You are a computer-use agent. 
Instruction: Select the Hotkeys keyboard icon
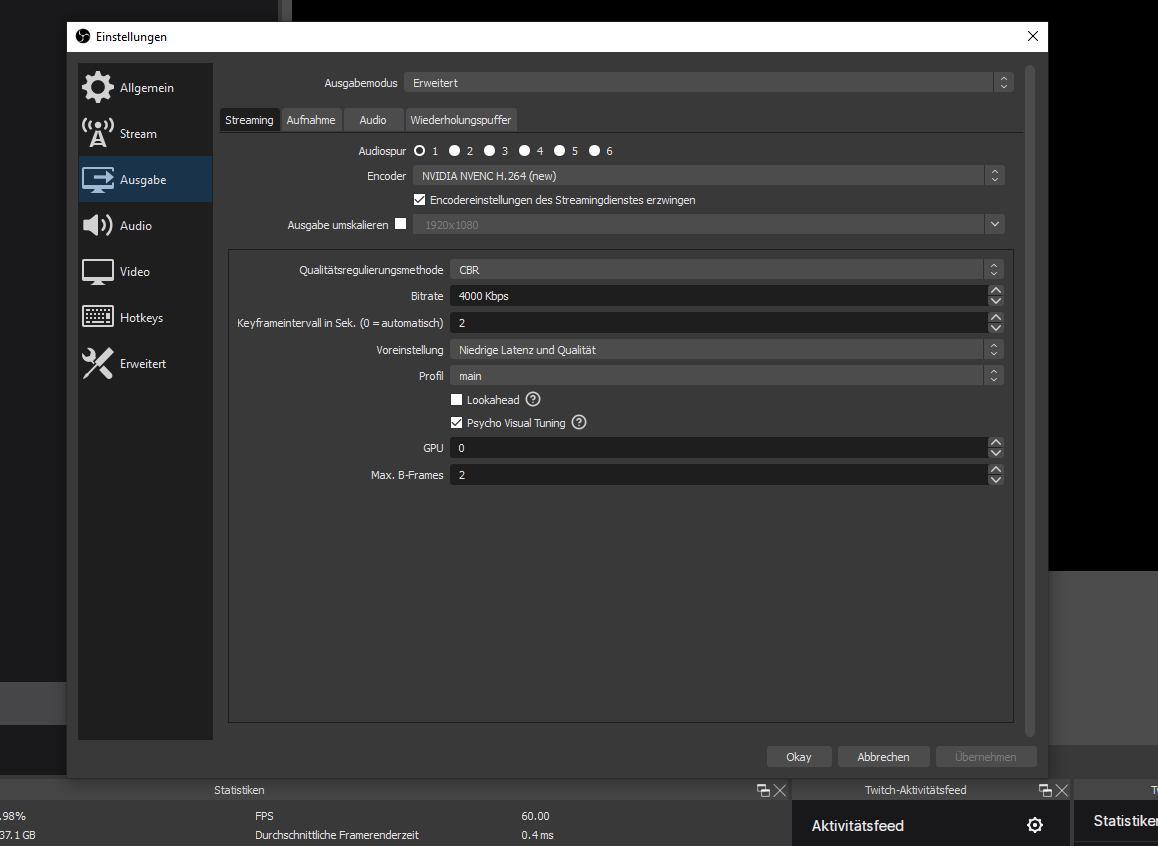point(98,318)
